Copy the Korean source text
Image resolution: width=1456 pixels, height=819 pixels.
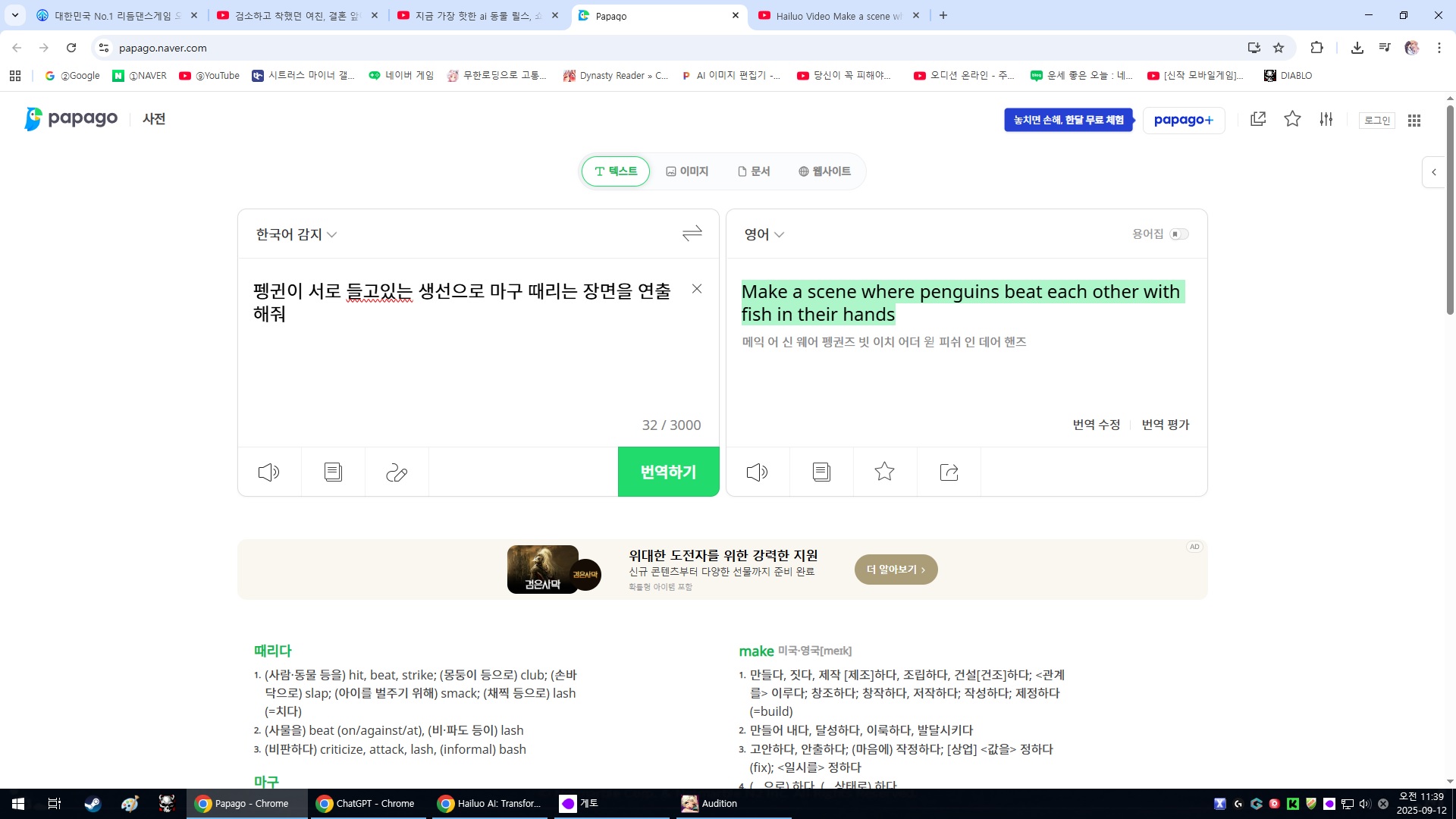tap(333, 472)
